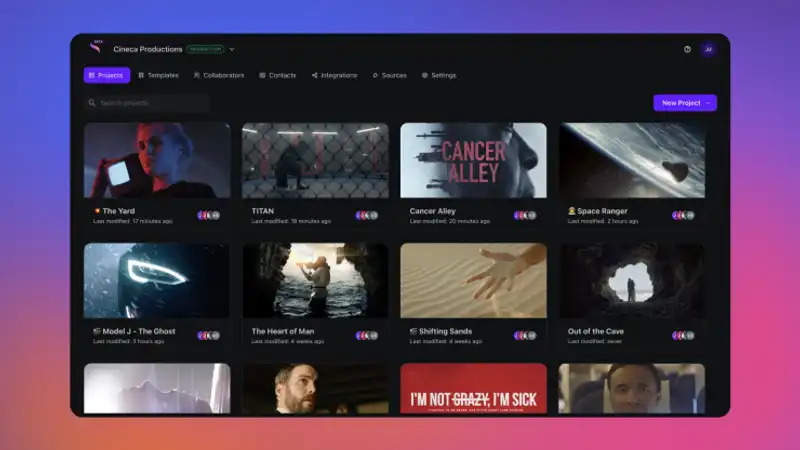View collaborator avatars on Shifting Sands
This screenshot has width=800, height=450.
coord(525,335)
